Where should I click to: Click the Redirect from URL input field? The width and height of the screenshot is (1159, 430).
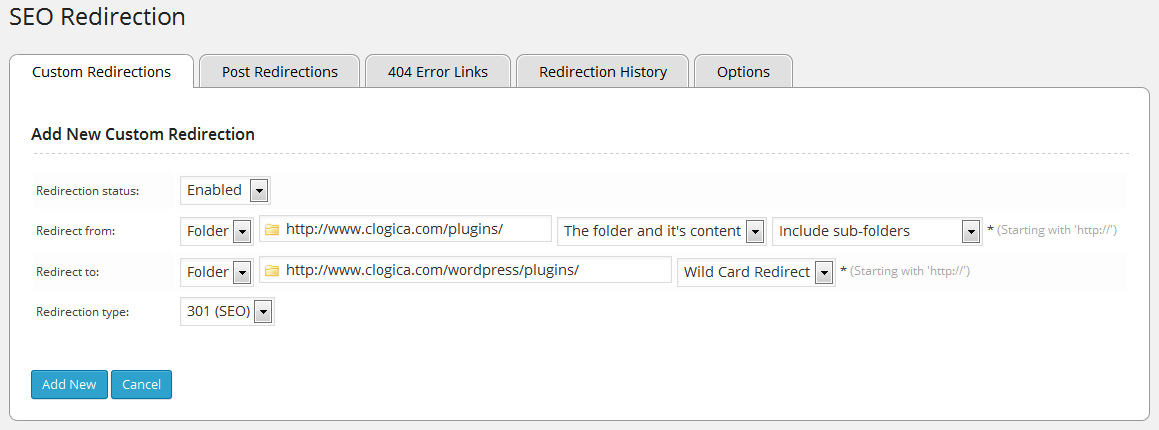point(406,229)
